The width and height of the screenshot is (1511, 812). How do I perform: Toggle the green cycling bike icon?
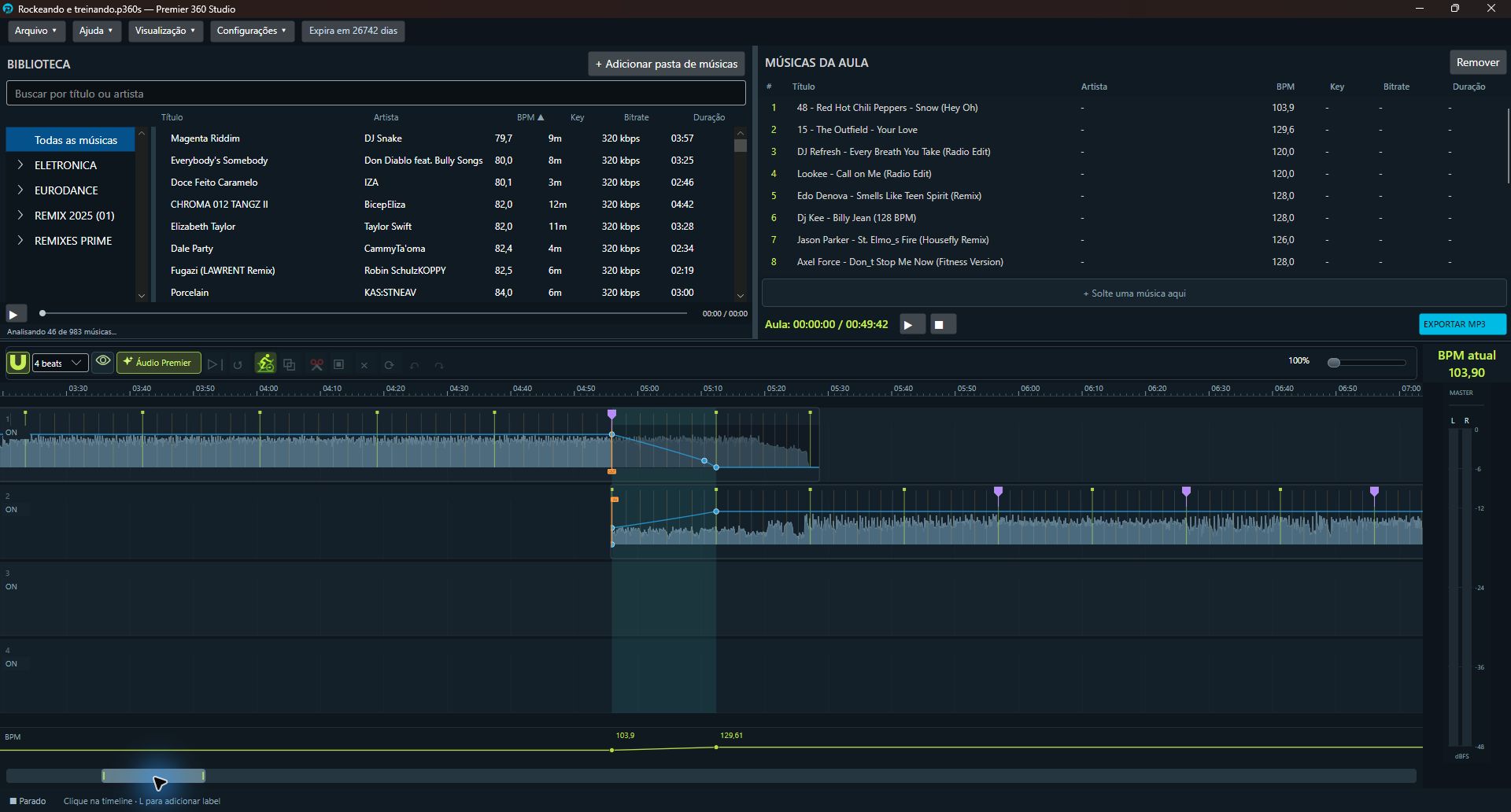tap(265, 363)
